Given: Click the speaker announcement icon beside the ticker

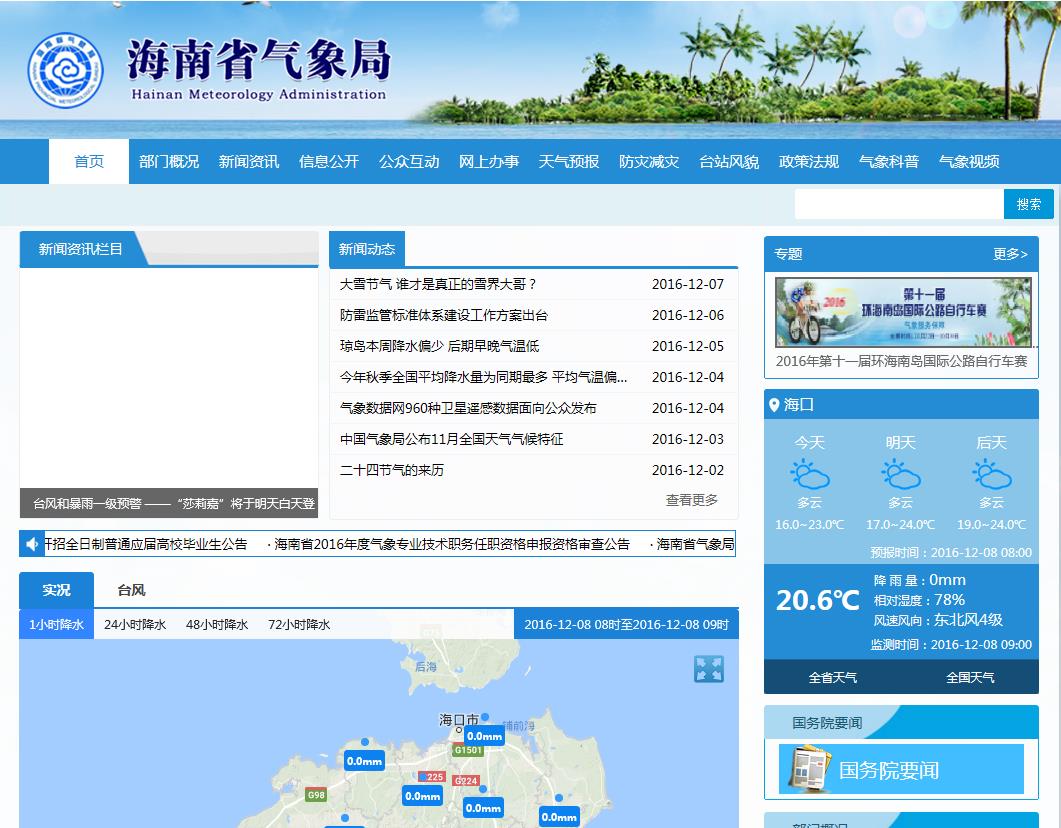Looking at the screenshot, I should click(x=31, y=544).
